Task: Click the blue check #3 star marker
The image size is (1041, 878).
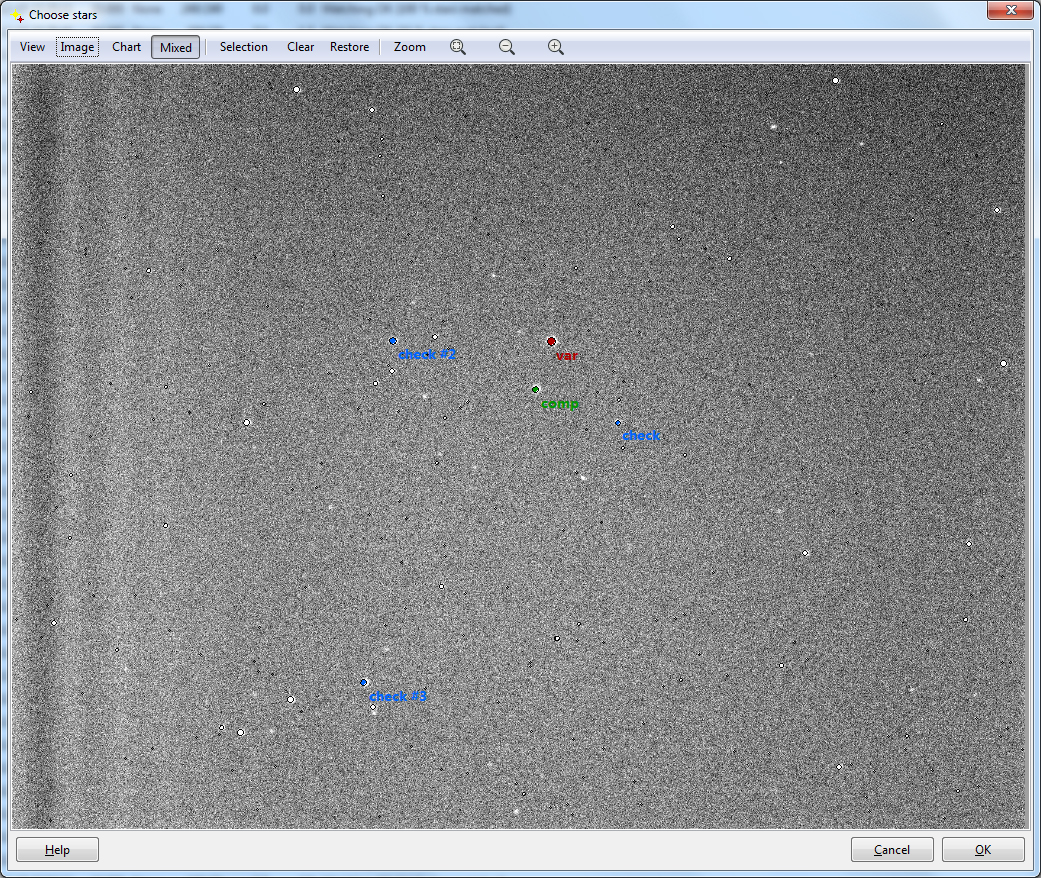Action: coord(364,682)
